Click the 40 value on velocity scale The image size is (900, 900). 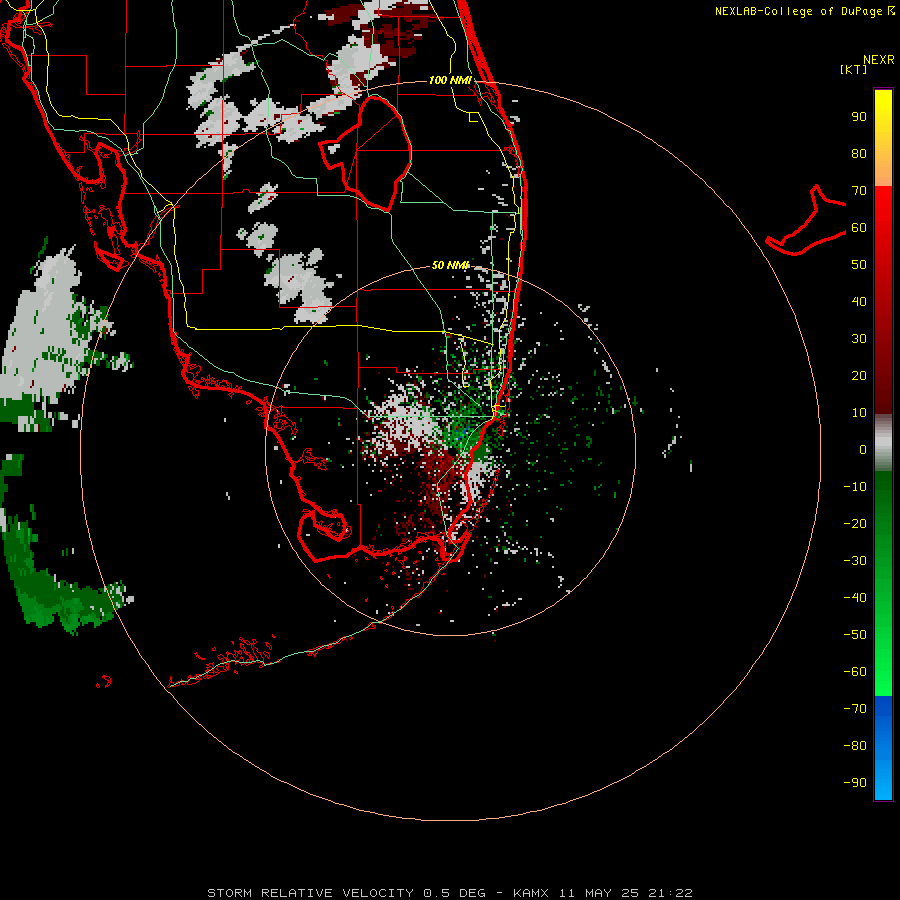pyautogui.click(x=859, y=301)
